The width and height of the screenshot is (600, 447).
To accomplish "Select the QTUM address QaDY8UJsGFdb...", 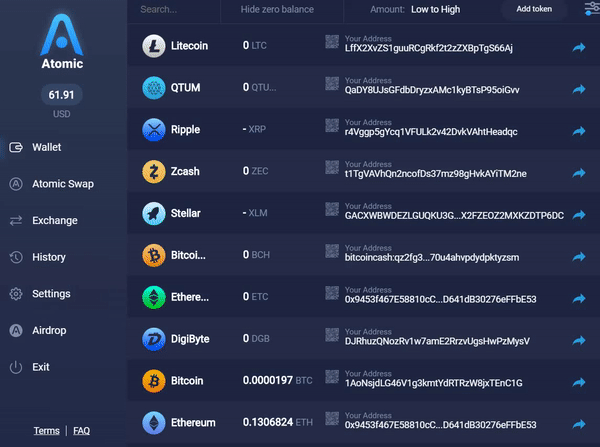I will pyautogui.click(x=432, y=90).
